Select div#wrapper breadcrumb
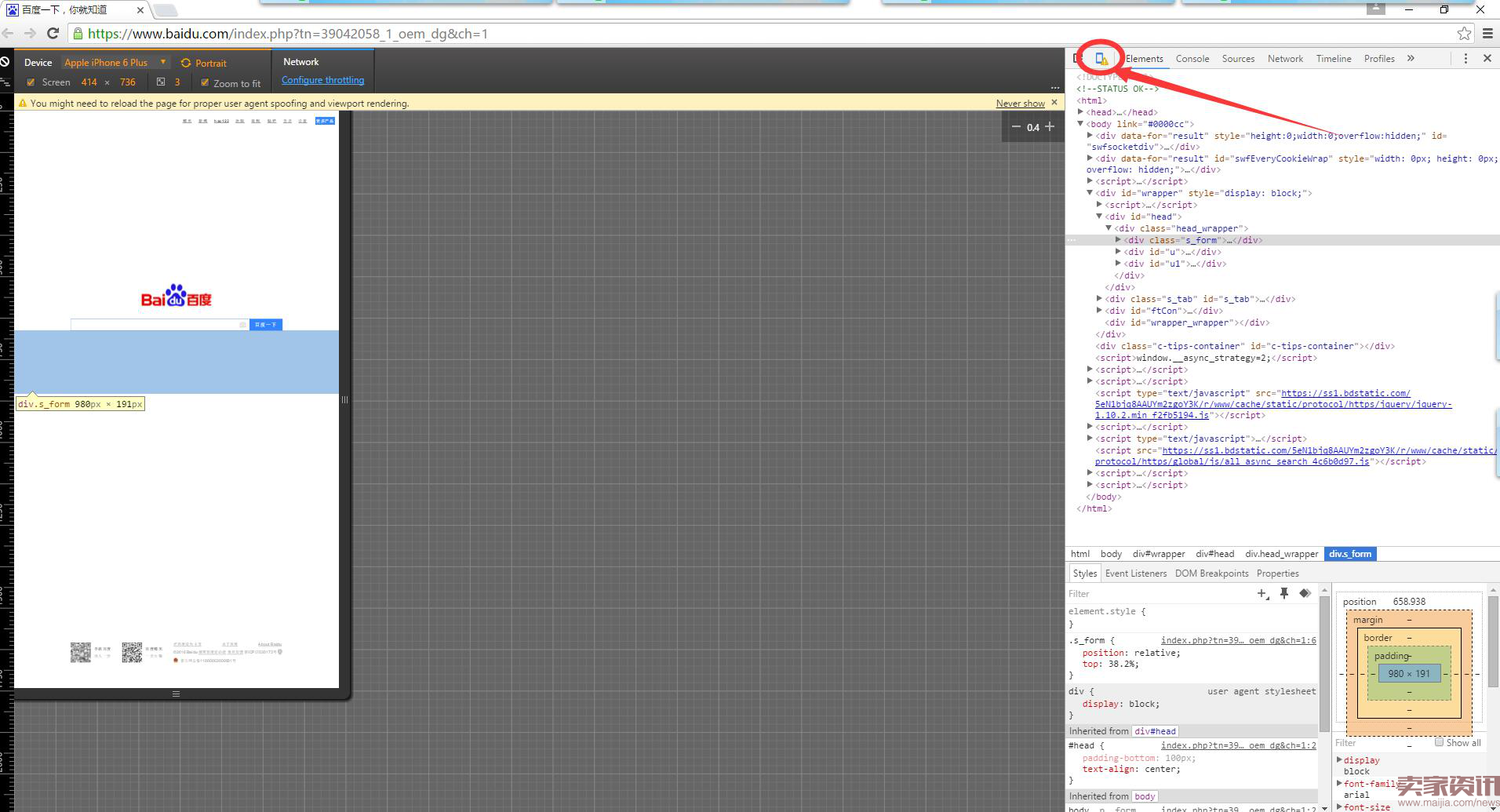1500x812 pixels. [1159, 554]
